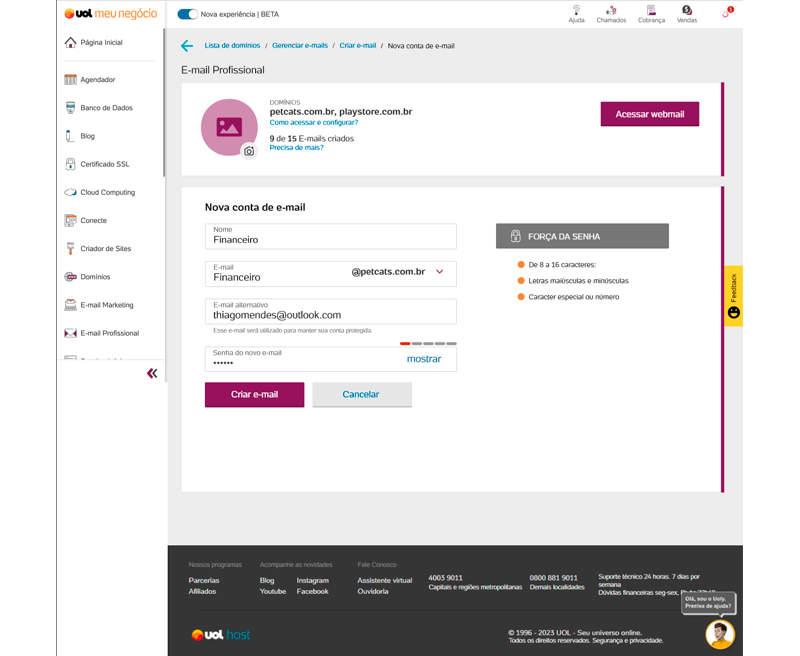Open Lista de domínios breadcrumb
The image size is (800, 656).
[x=232, y=45]
